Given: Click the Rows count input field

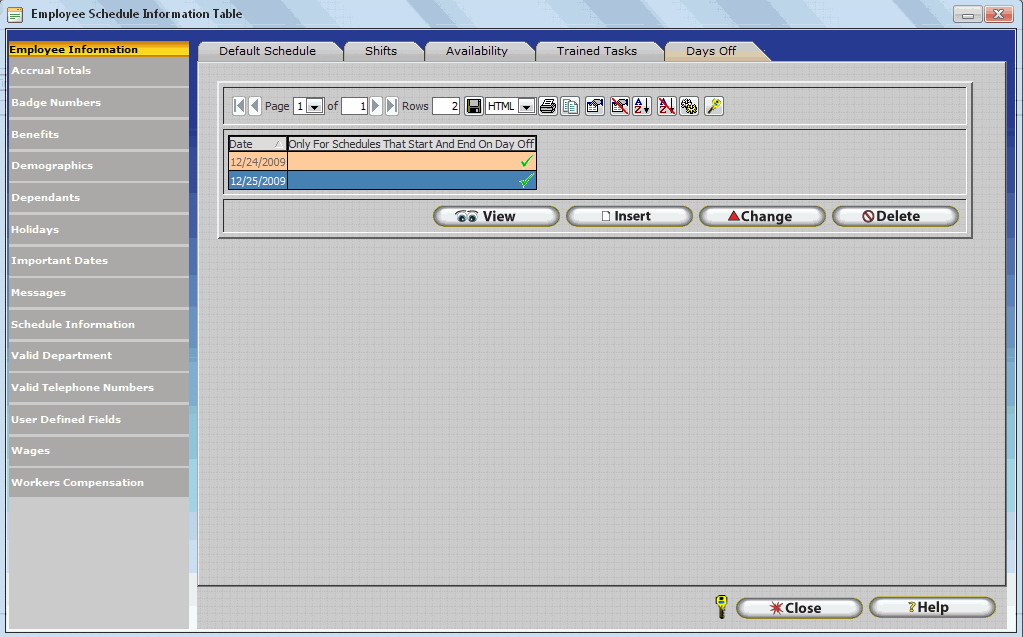Looking at the screenshot, I should tap(446, 106).
